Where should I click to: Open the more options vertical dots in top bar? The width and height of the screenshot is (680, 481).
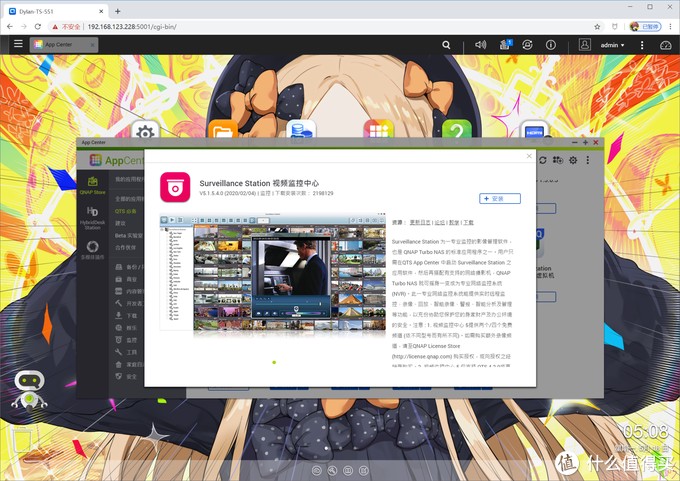(642, 45)
